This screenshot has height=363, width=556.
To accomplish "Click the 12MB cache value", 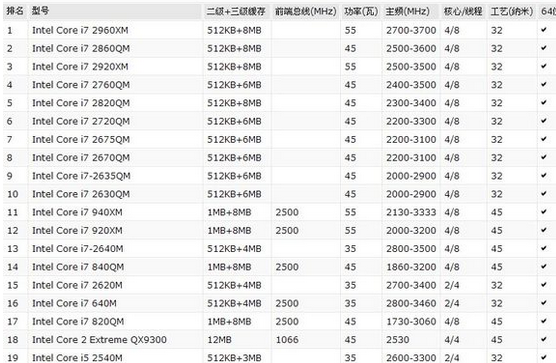I will click(x=219, y=340).
